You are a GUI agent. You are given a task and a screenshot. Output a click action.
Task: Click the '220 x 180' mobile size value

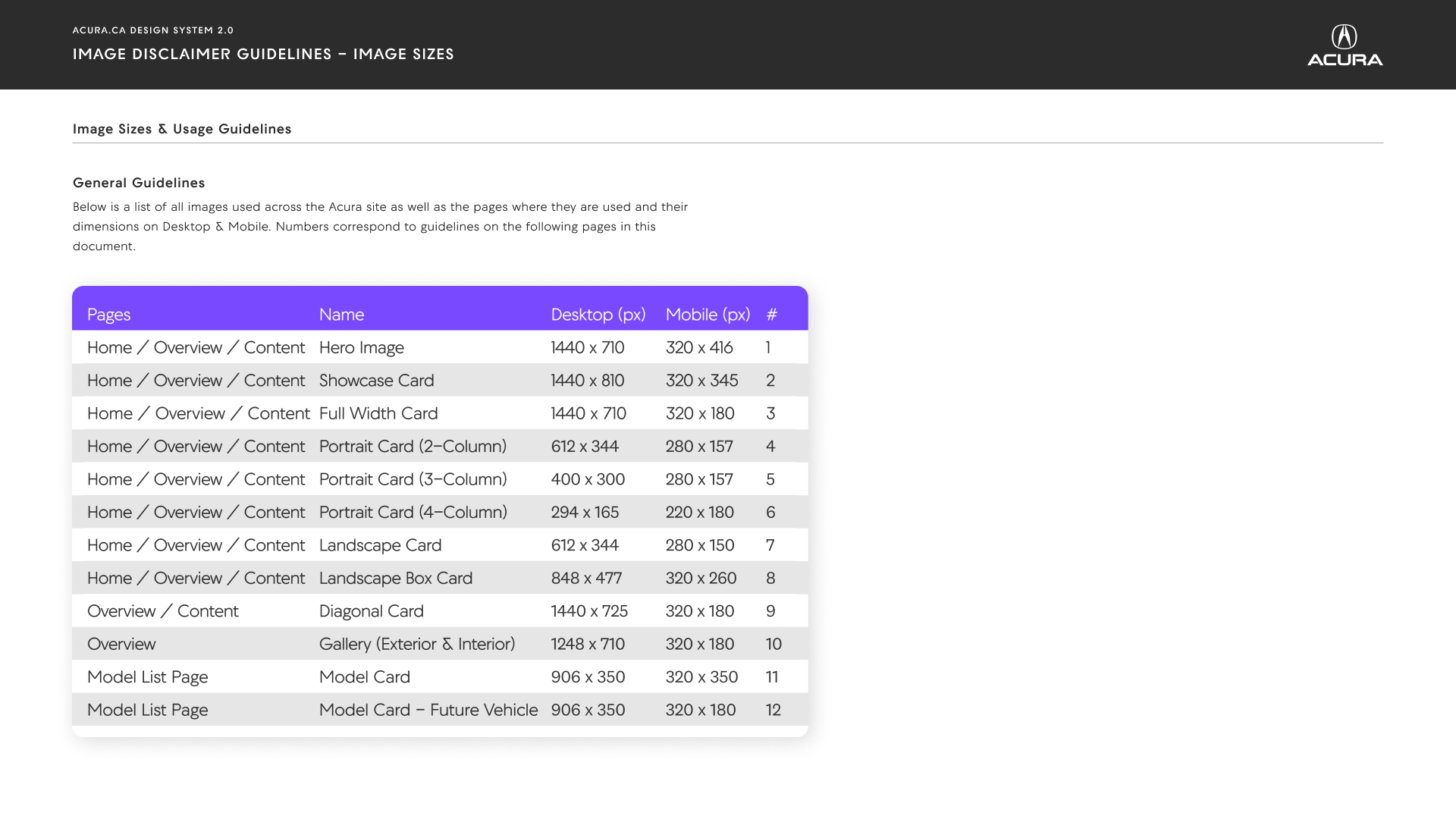click(x=699, y=513)
